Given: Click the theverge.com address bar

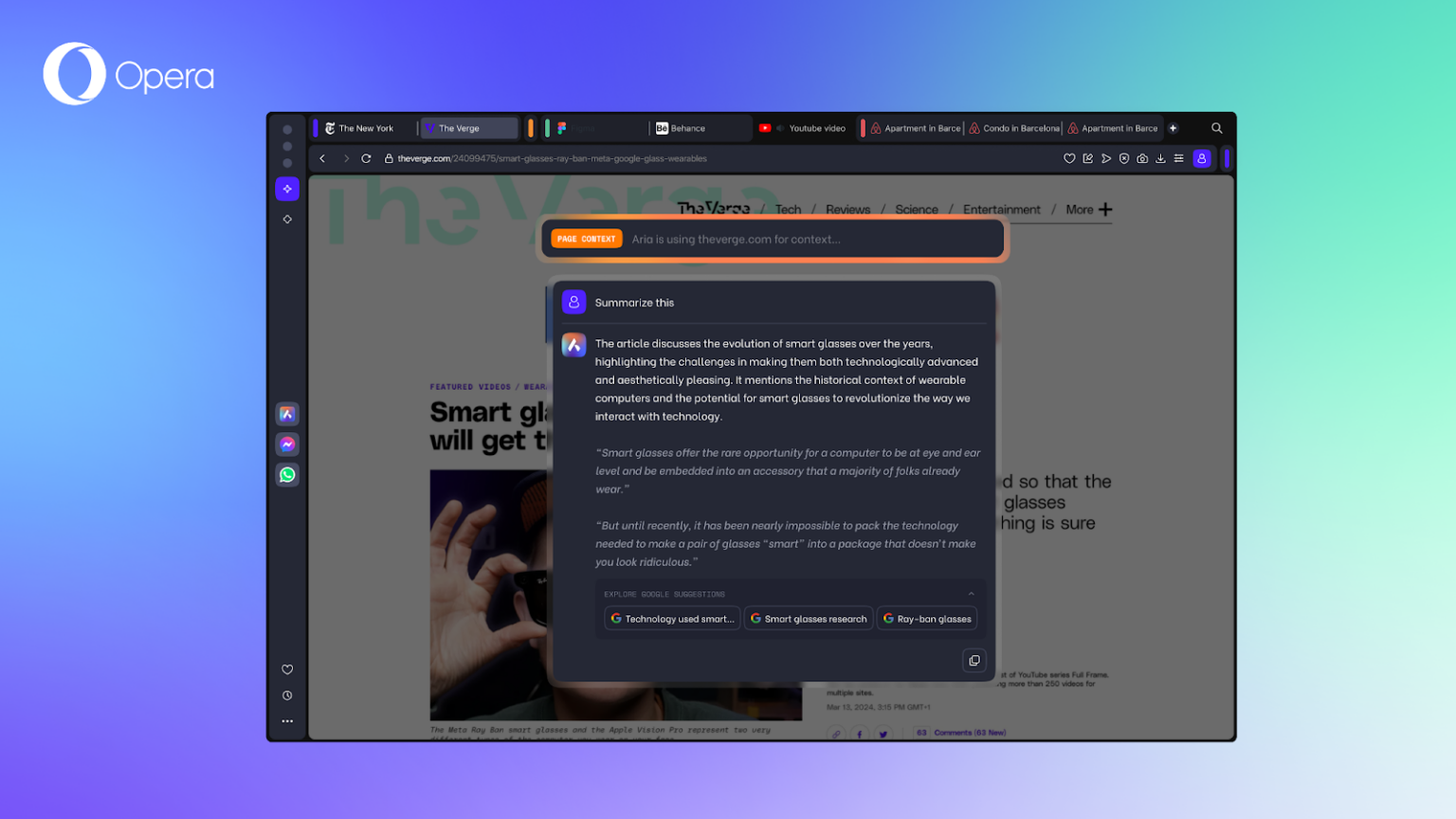Looking at the screenshot, I should (550, 158).
